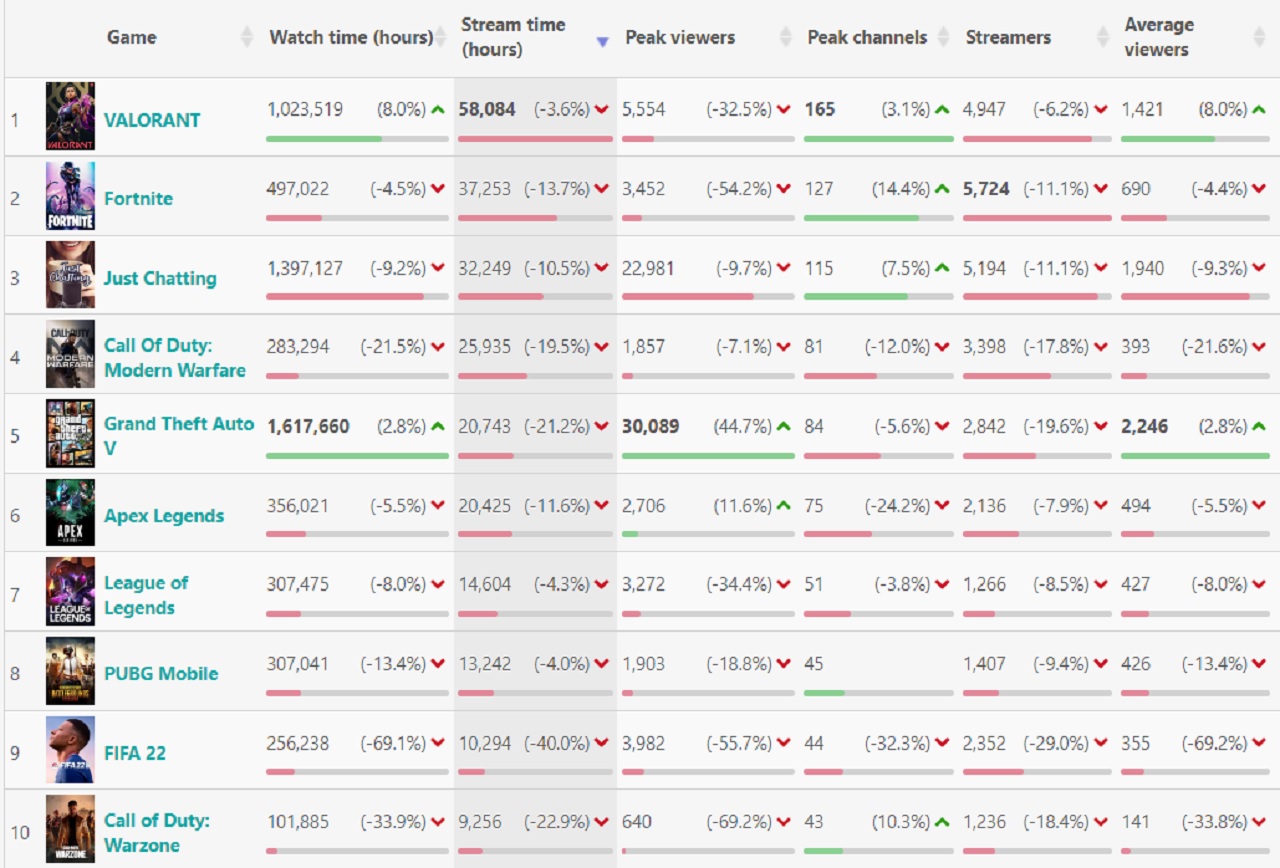Select FIFA 22 watch time 256,238

(297, 744)
